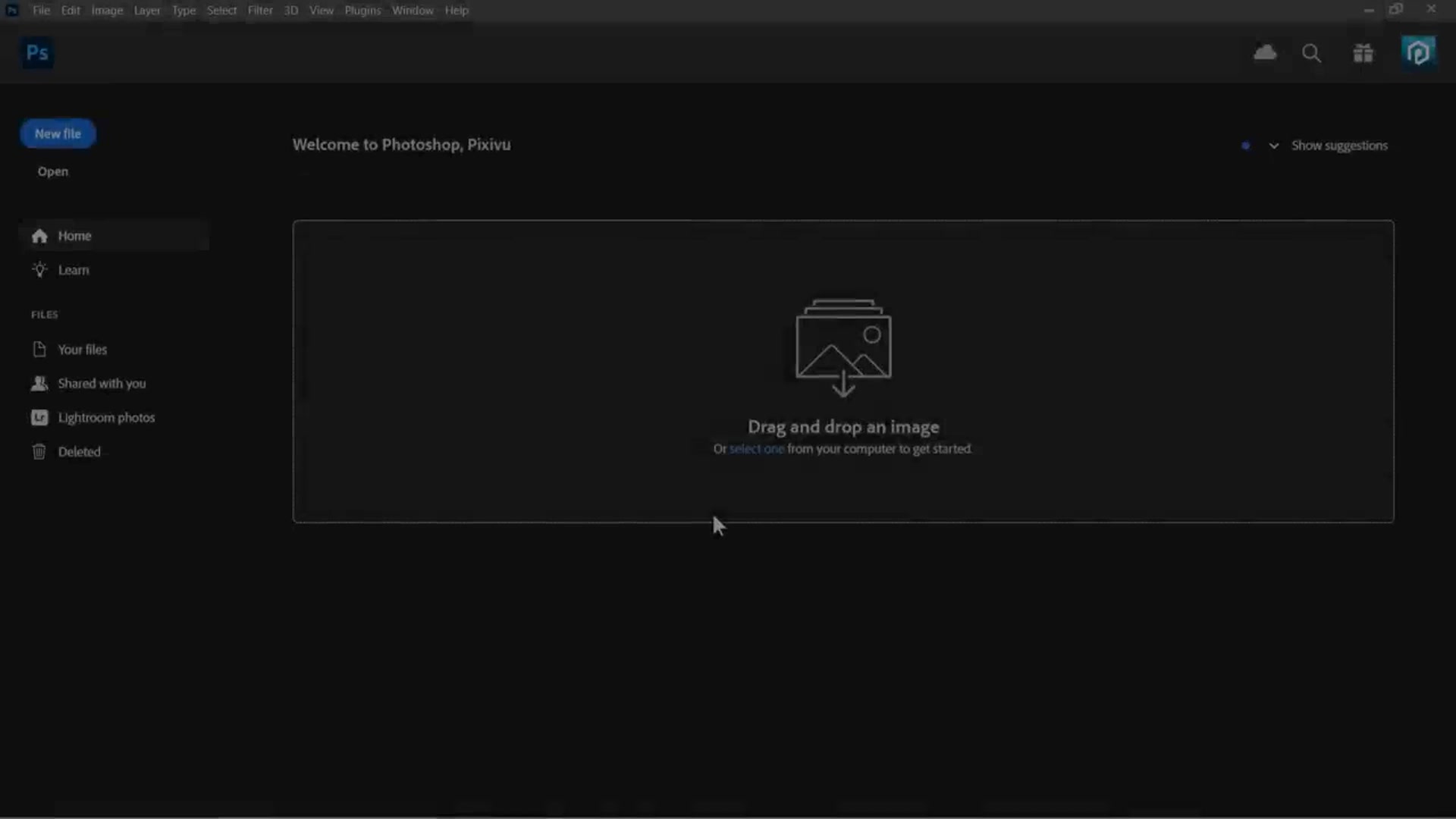Restore down the Photoshop window
The image size is (1456, 819).
pos(1396,9)
